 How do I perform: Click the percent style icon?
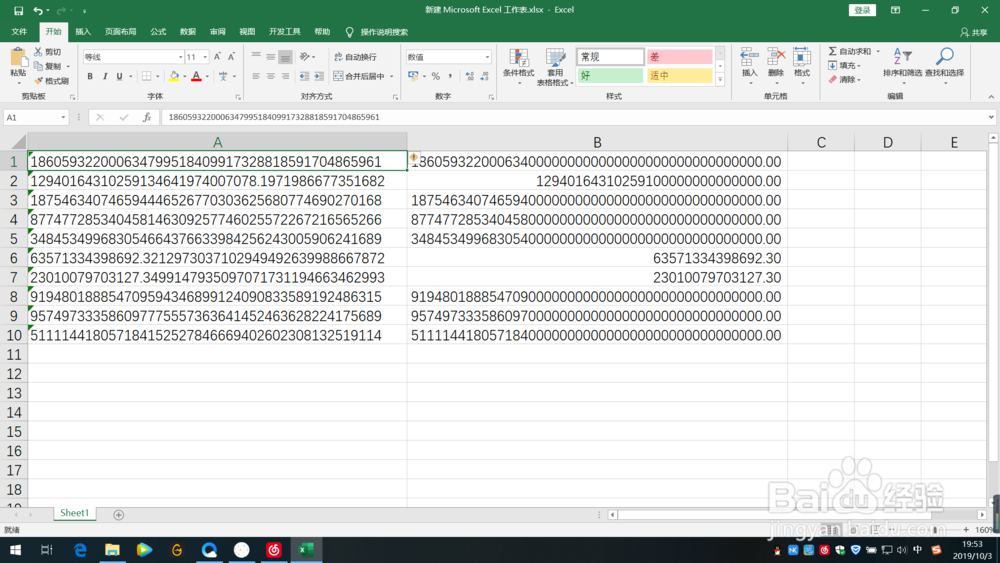[436, 77]
